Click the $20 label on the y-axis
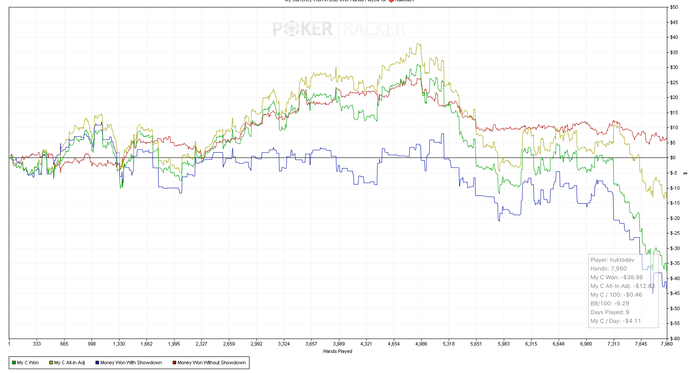Screen dimensions: 700x373 [x=674, y=98]
